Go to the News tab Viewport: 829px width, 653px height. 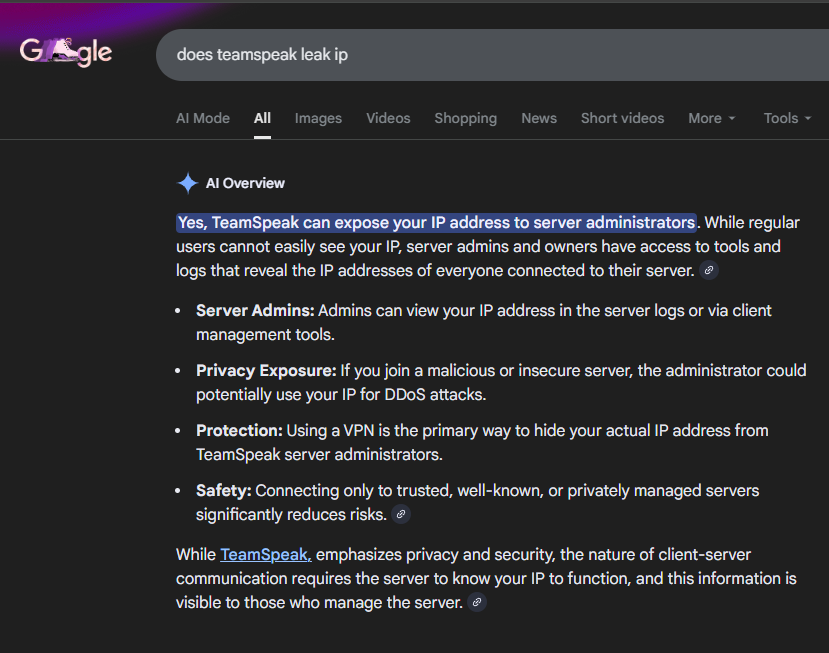click(x=539, y=118)
